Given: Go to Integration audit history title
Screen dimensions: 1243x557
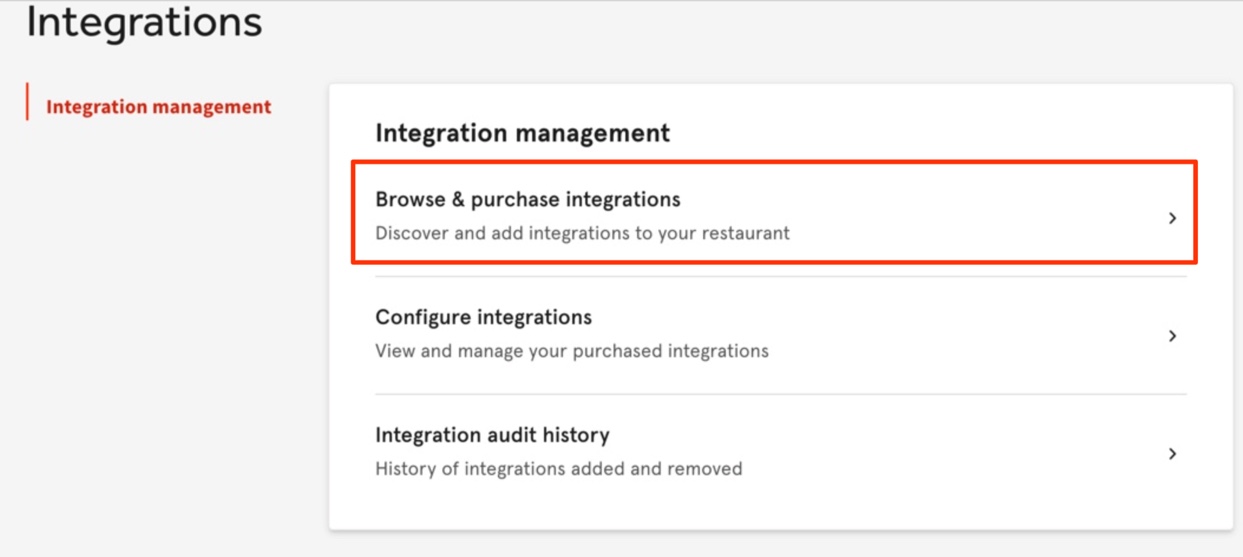Looking at the screenshot, I should [x=492, y=436].
